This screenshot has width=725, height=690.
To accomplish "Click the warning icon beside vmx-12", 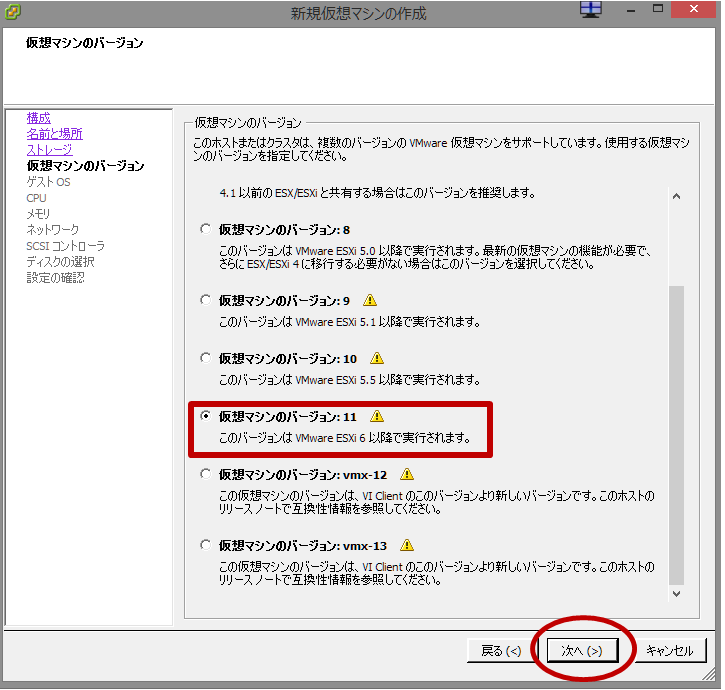I will tap(407, 474).
